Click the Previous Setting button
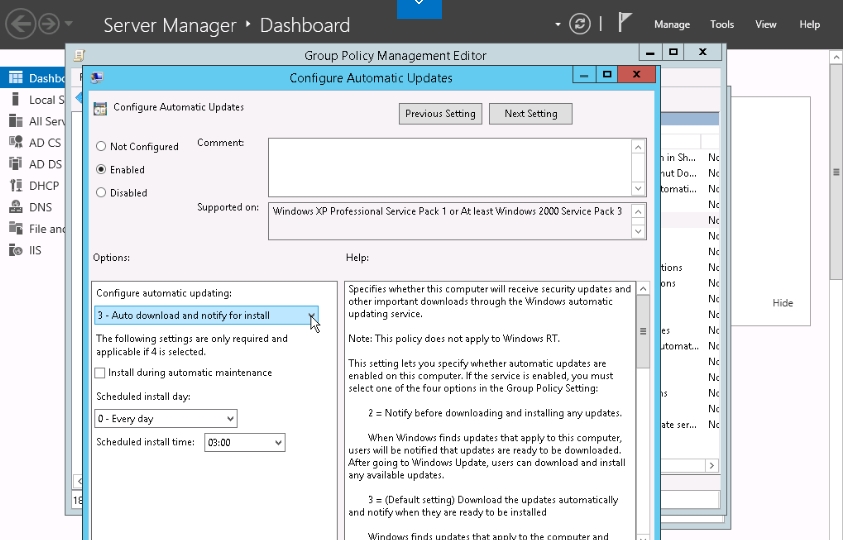Image resolution: width=848 pixels, height=540 pixels. pos(440,114)
